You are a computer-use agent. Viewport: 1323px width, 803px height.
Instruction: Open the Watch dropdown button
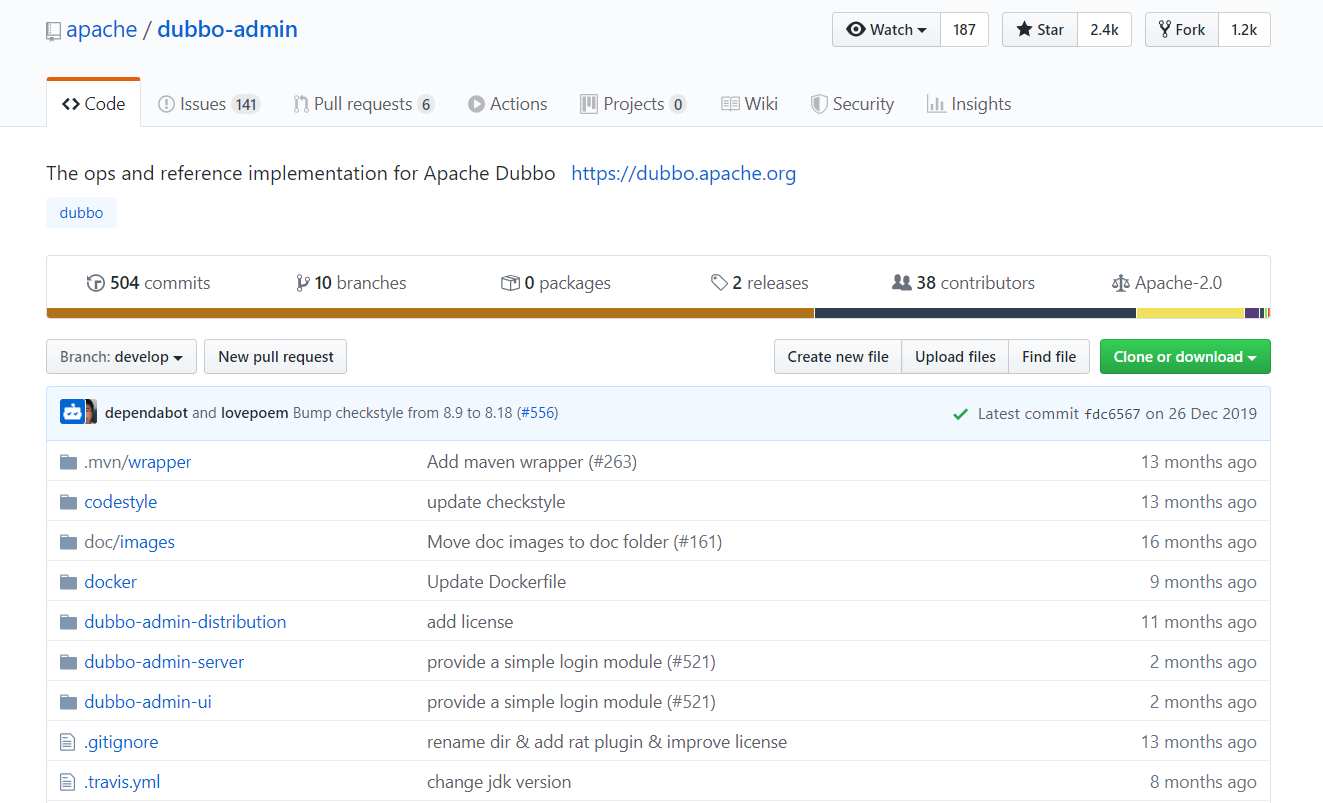tap(886, 30)
